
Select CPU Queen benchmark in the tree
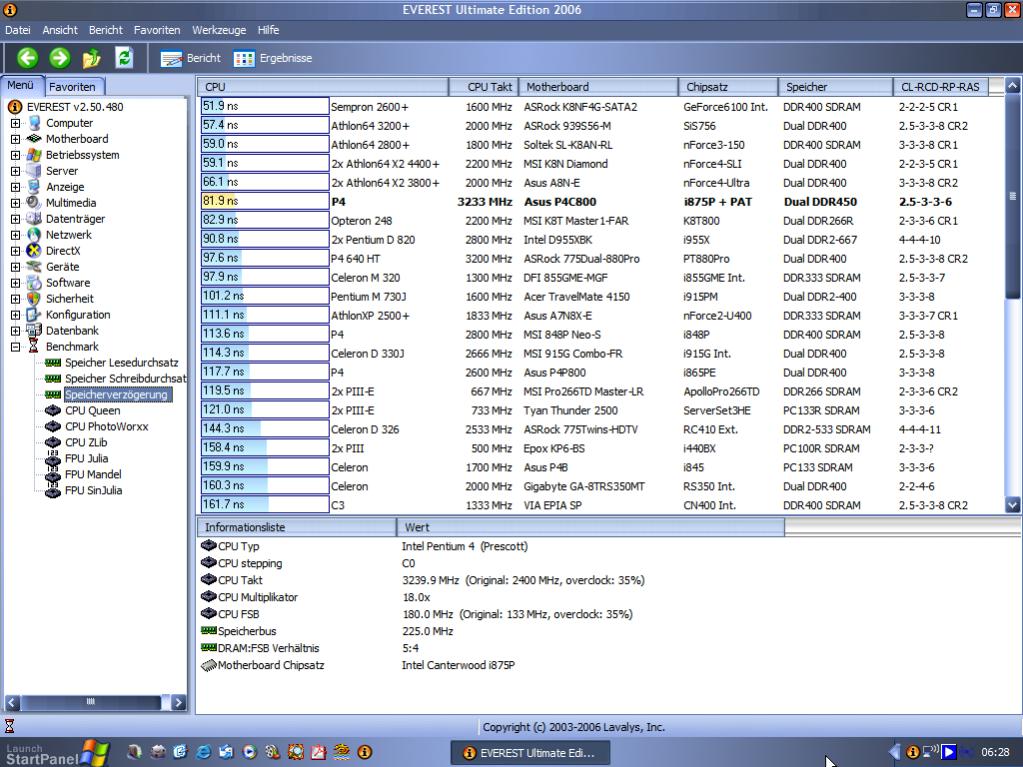tap(92, 410)
